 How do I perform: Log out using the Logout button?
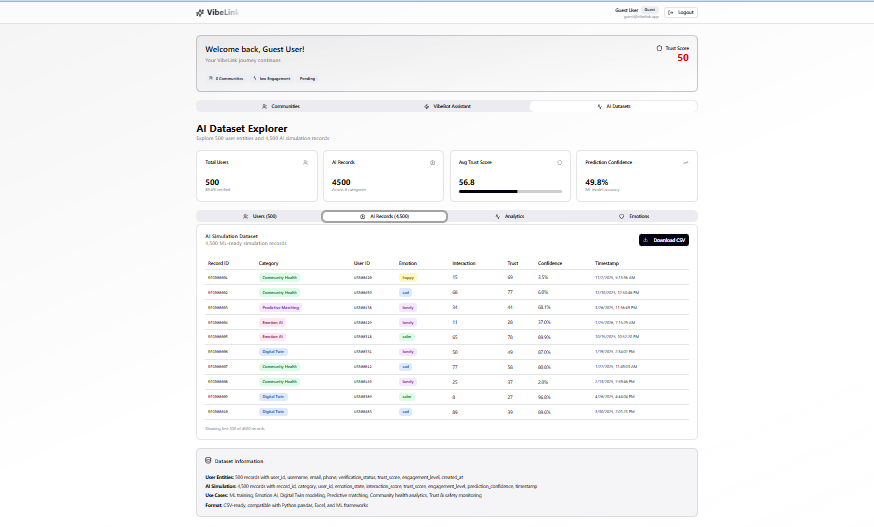pos(681,12)
